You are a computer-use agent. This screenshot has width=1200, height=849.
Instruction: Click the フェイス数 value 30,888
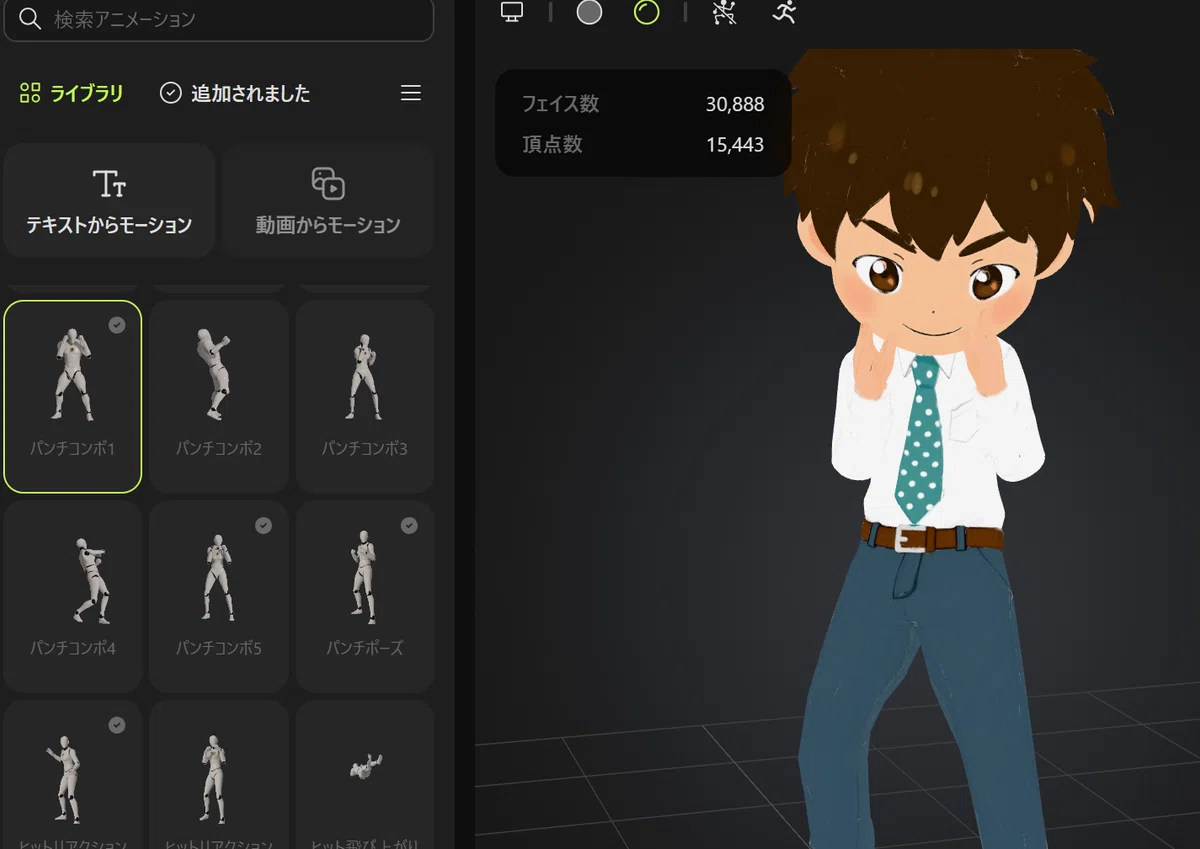(734, 104)
